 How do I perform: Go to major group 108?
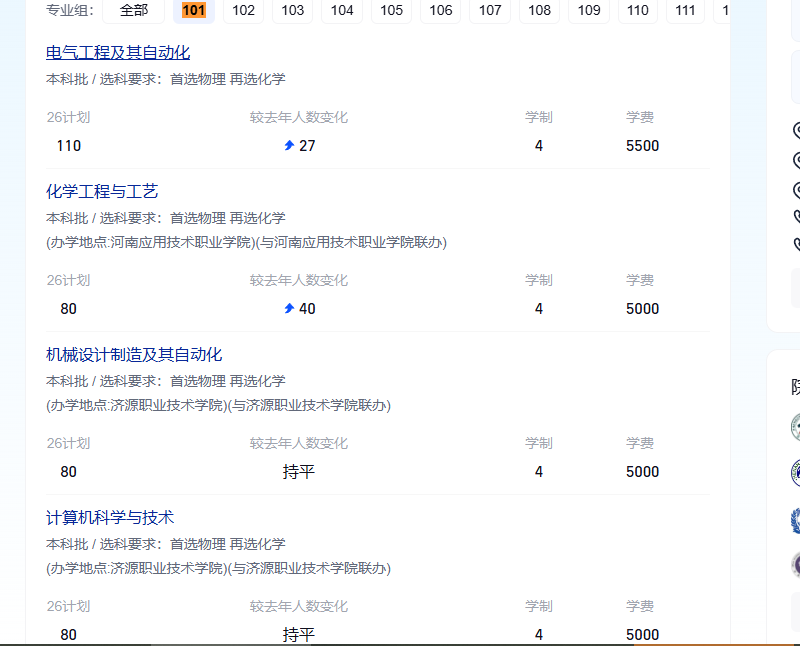(x=539, y=10)
